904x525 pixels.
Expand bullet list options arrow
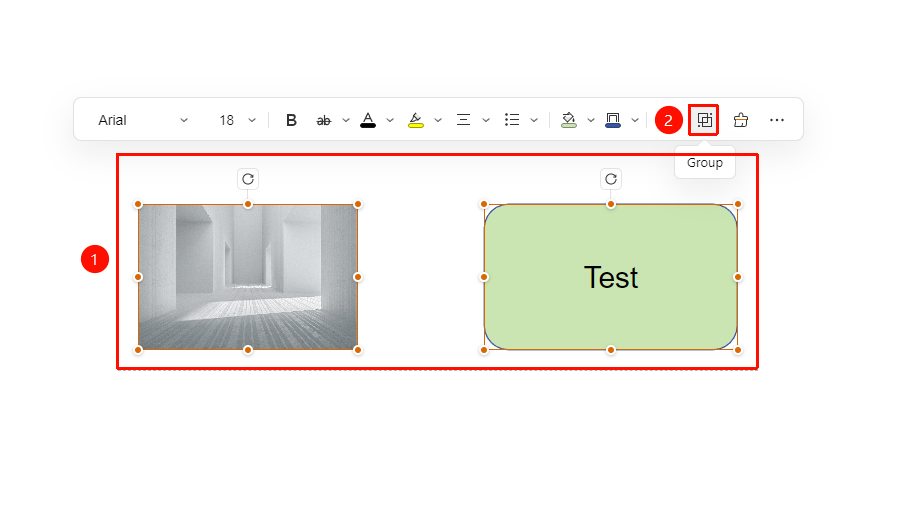coord(534,120)
